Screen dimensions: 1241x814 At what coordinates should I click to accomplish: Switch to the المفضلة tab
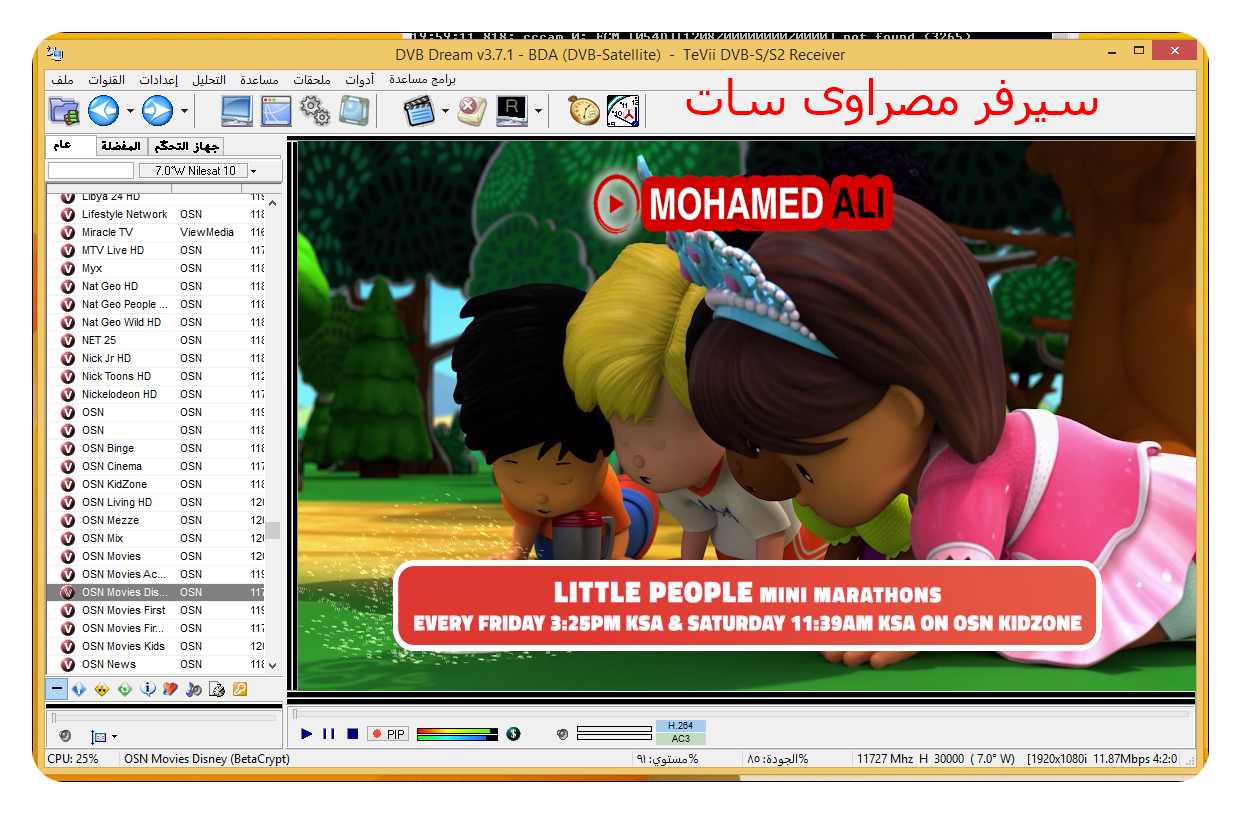121,146
